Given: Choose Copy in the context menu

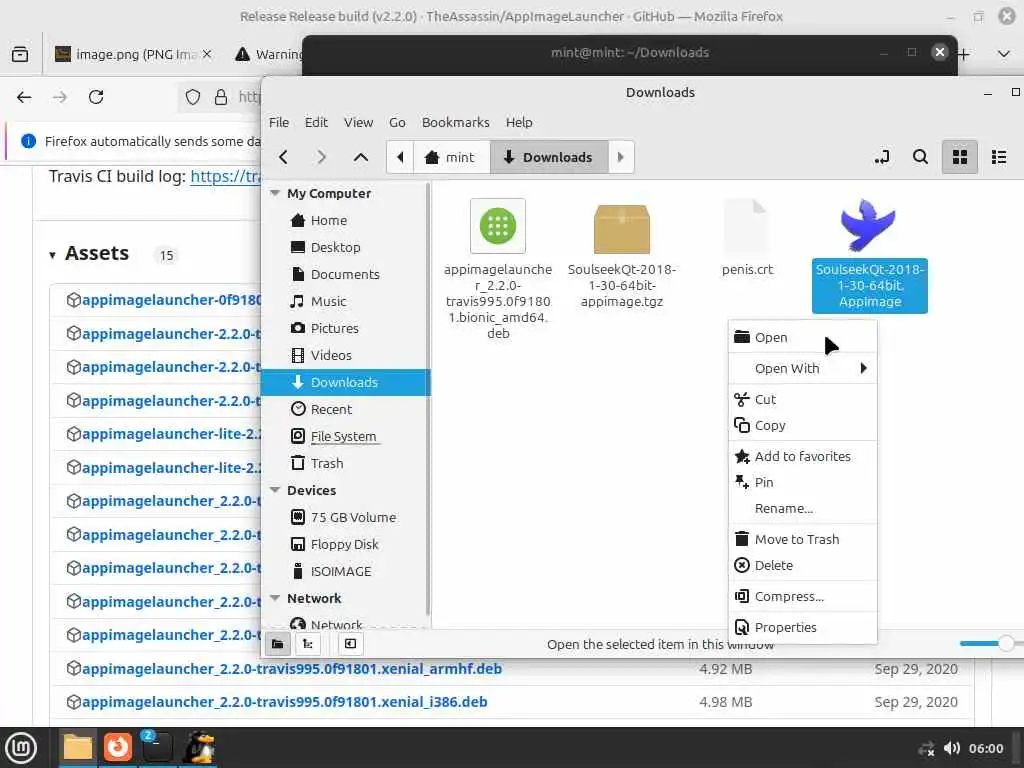Looking at the screenshot, I should 803,425.
